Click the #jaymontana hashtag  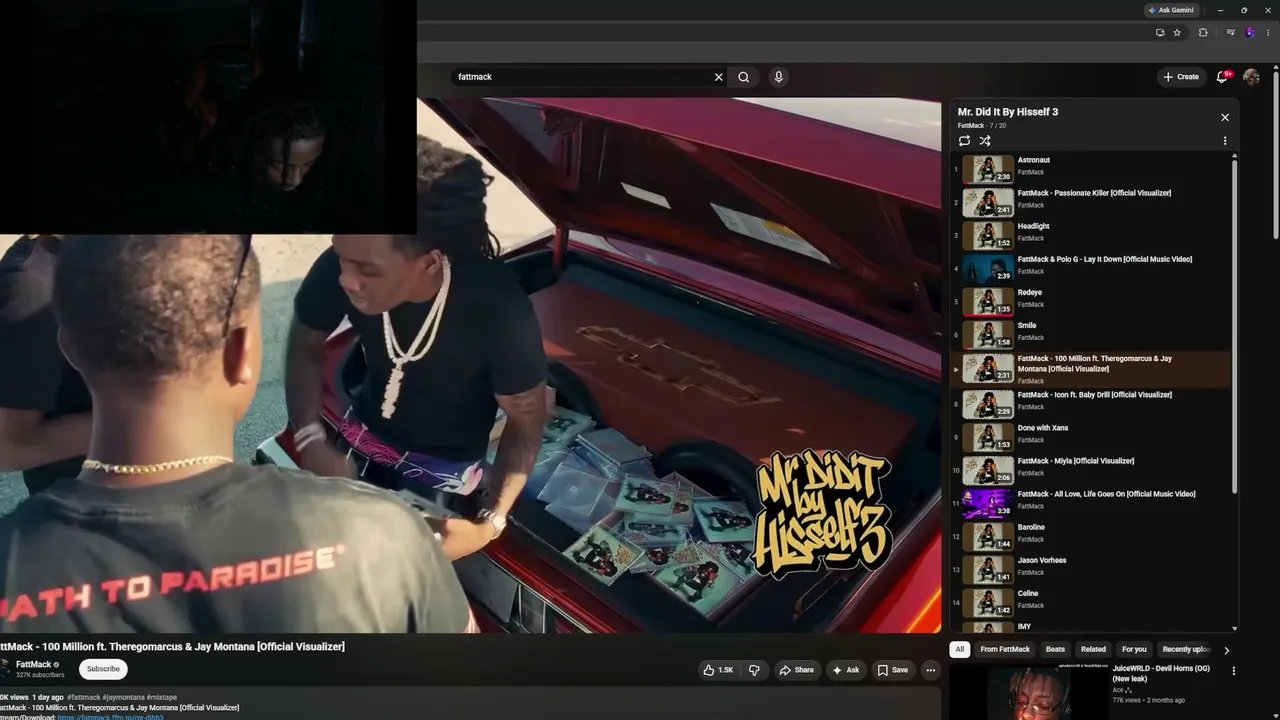coord(123,697)
